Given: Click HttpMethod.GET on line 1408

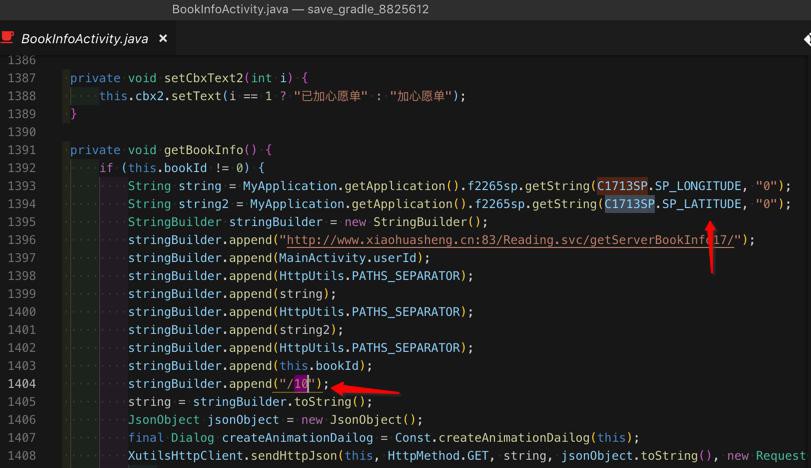Looking at the screenshot, I should [x=438, y=456].
